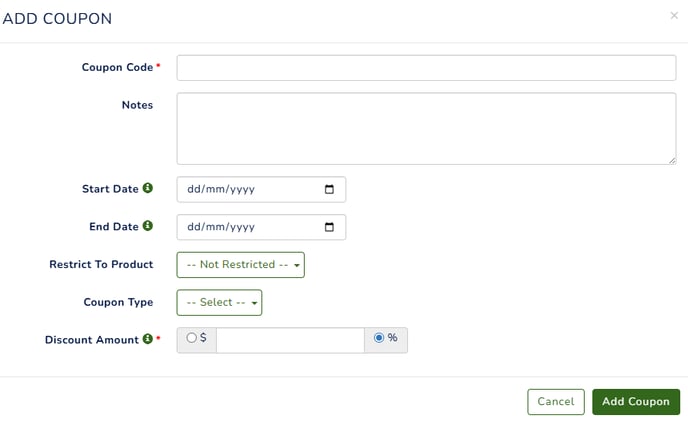Close the Add Coupon dialog with X
This screenshot has width=688, height=422.
tap(674, 16)
